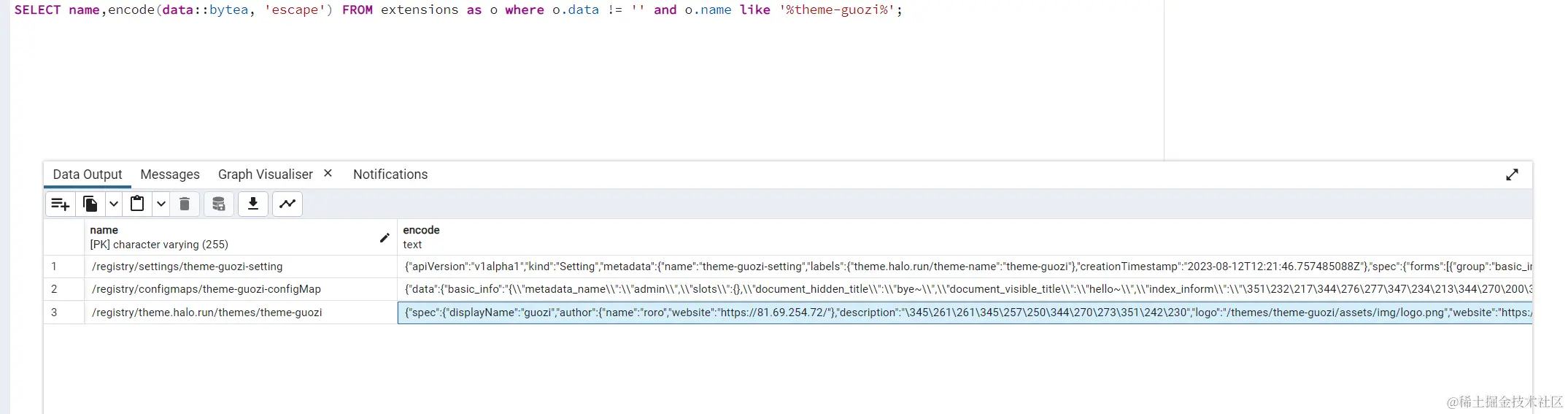Screen dimensions: 1568x414
Task: Close the Graph Visualiser tab
Action: pos(328,173)
